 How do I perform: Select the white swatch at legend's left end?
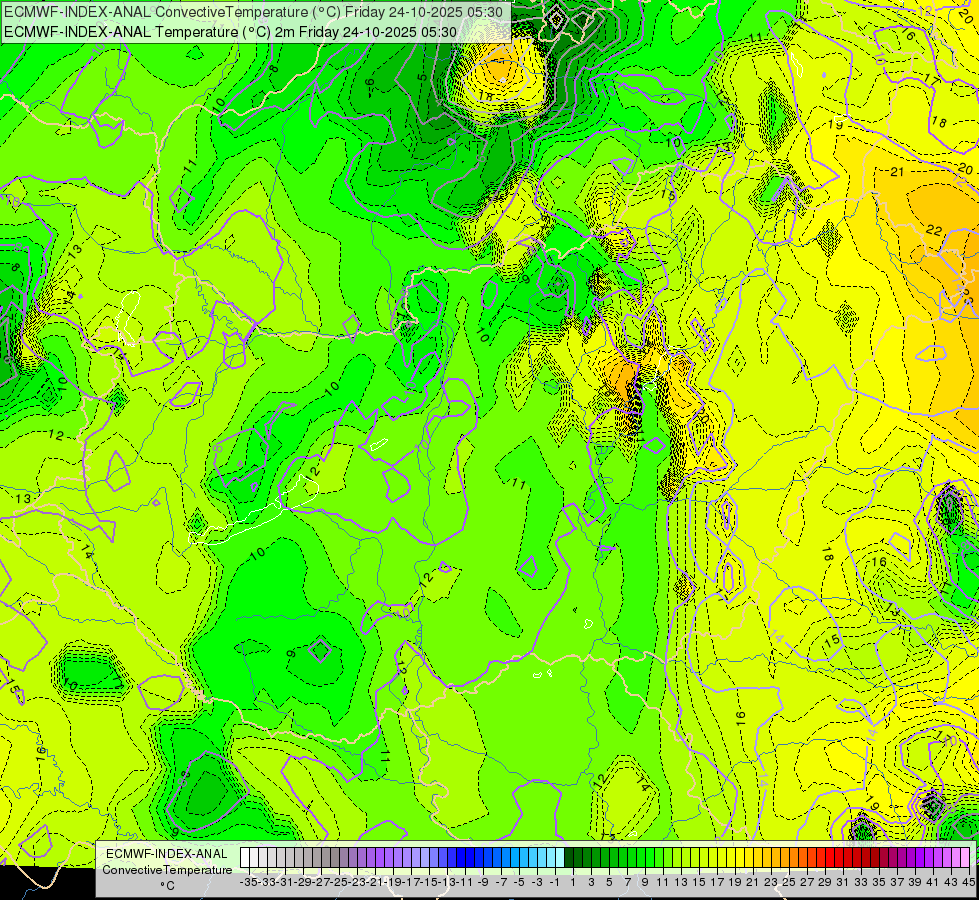(245, 858)
